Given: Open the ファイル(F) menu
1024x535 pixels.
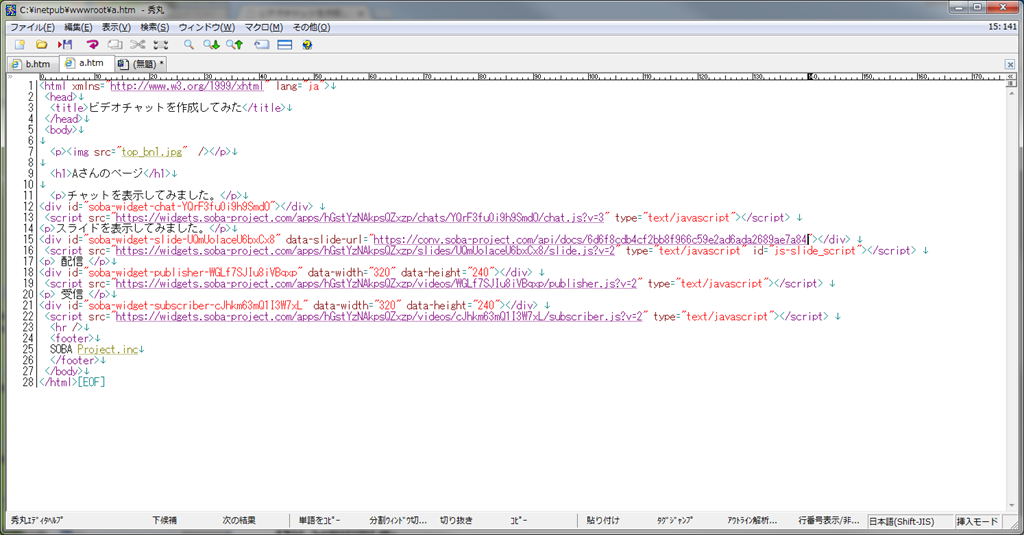Looking at the screenshot, I should (x=32, y=27).
